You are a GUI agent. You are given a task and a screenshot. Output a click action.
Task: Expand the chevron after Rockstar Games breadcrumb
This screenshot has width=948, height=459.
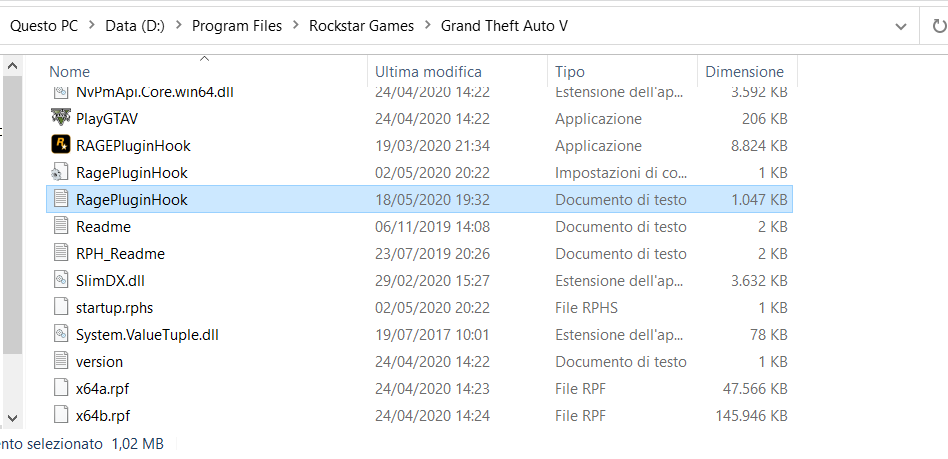[x=427, y=26]
